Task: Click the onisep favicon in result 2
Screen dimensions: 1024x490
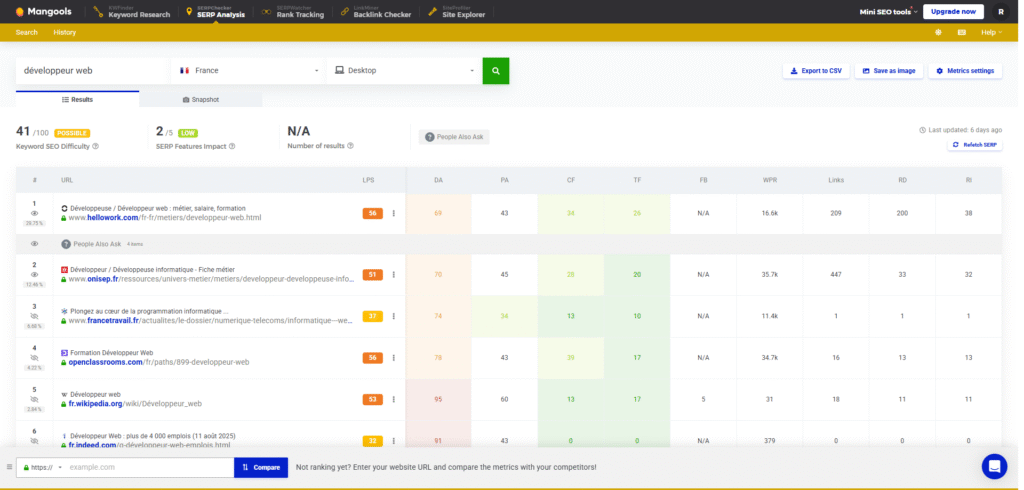Action: click(65, 269)
